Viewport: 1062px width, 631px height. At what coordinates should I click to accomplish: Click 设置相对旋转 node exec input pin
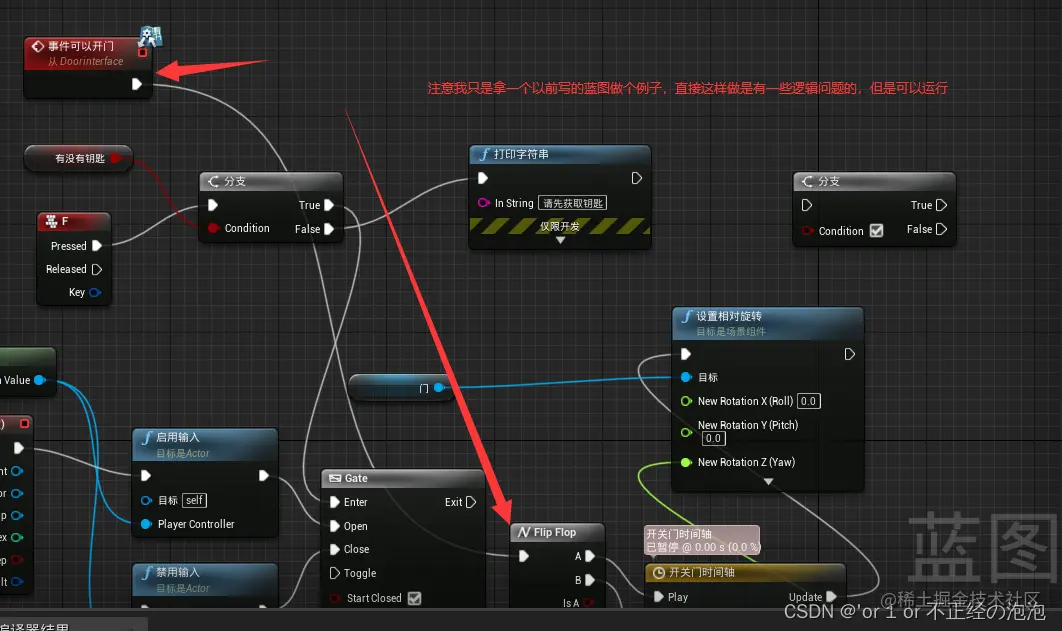coord(685,354)
